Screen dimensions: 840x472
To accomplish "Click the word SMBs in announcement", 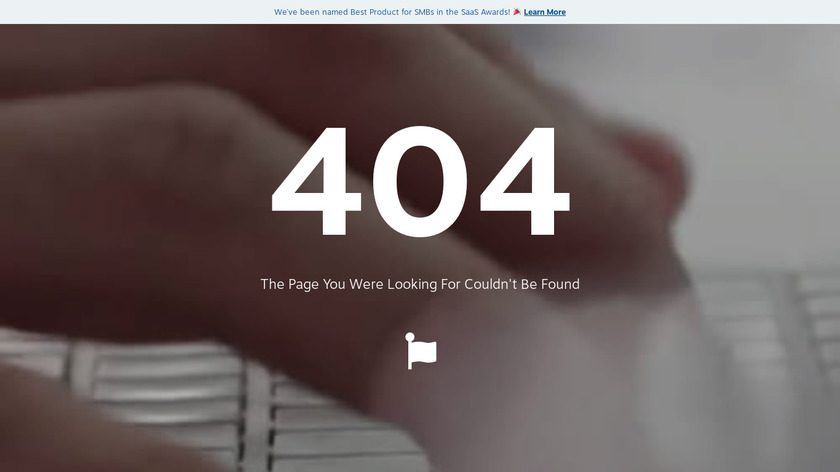I will (424, 12).
